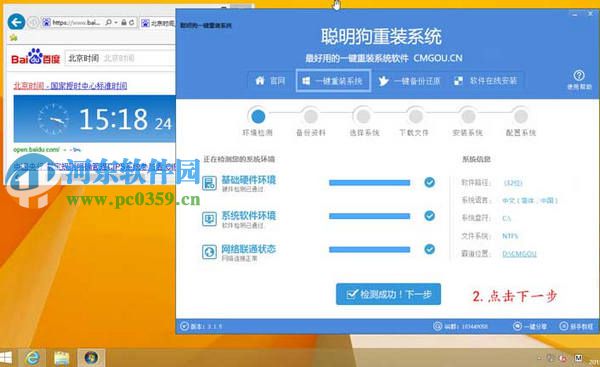
Task: Click the open.baidu.com source link
Action: (36, 150)
